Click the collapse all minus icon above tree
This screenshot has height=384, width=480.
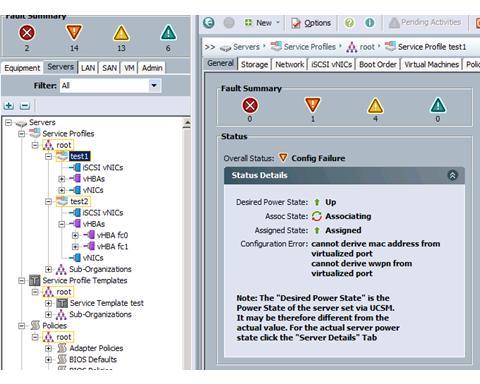[25, 106]
